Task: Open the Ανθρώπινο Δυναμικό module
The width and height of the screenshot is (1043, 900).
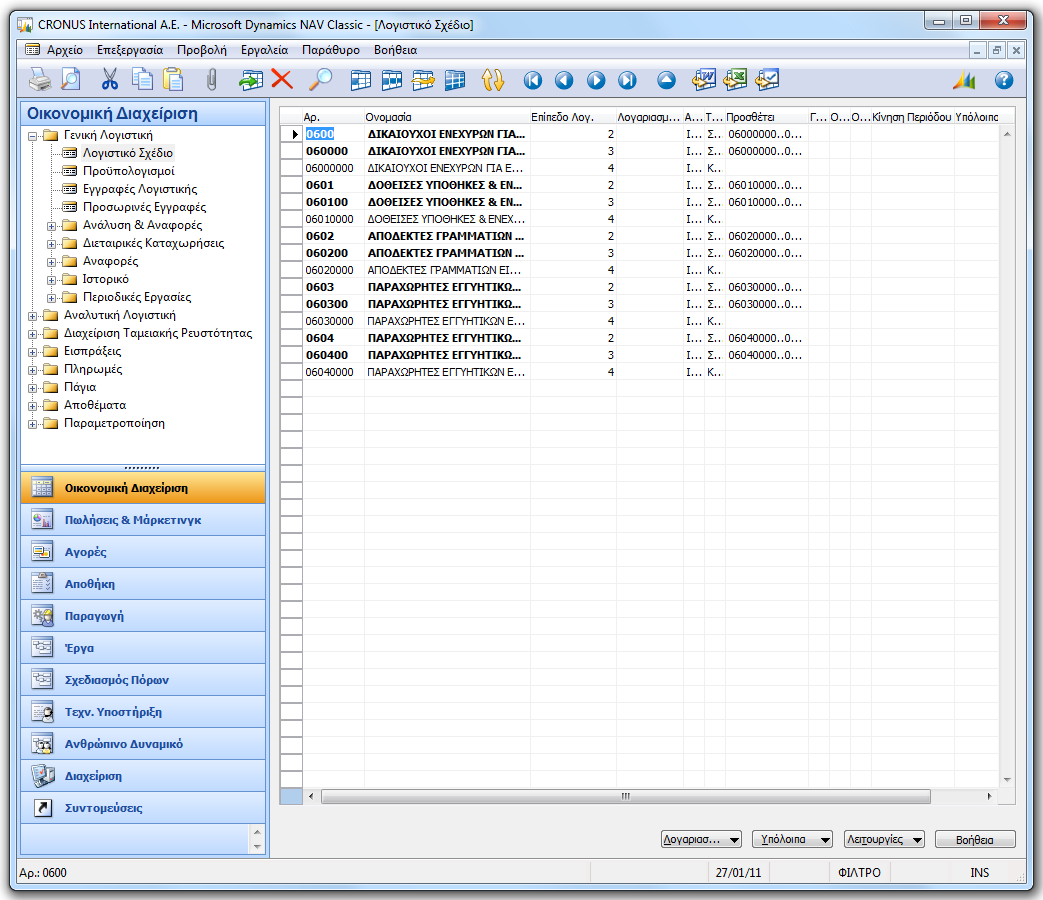Action: coord(143,744)
